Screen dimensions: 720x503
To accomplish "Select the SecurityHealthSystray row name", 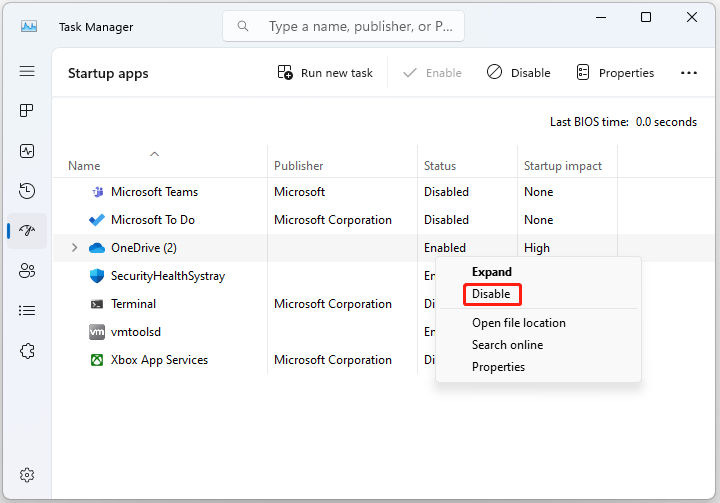I will (168, 276).
